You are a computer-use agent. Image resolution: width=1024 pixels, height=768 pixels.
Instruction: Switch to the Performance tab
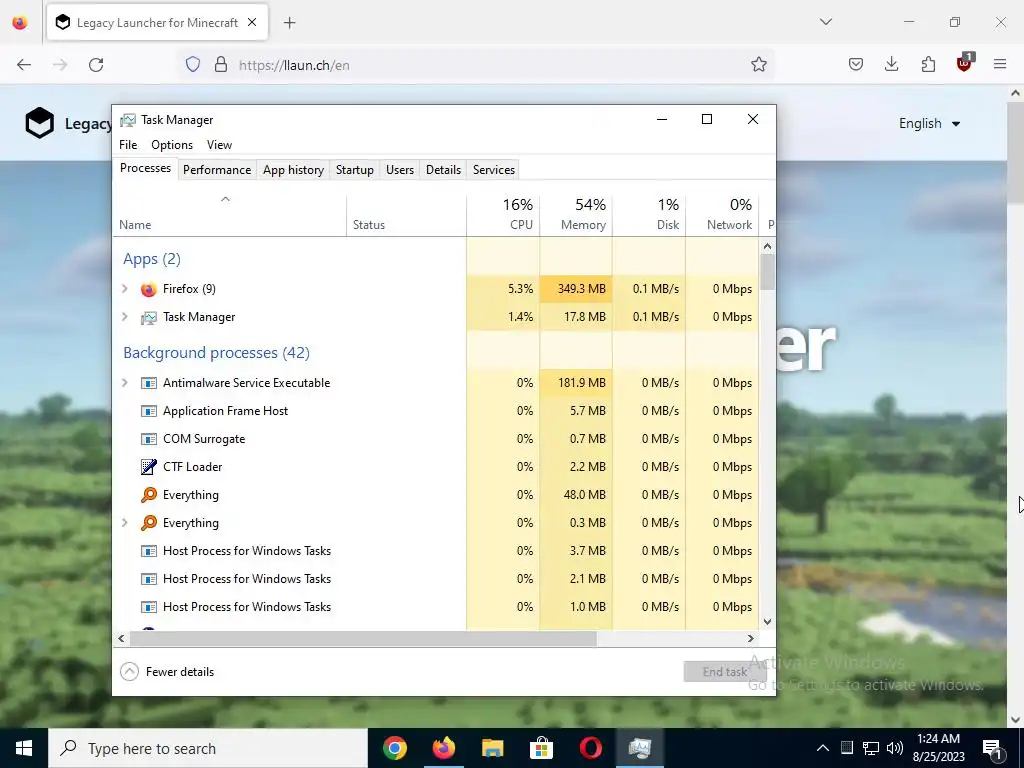click(x=217, y=170)
